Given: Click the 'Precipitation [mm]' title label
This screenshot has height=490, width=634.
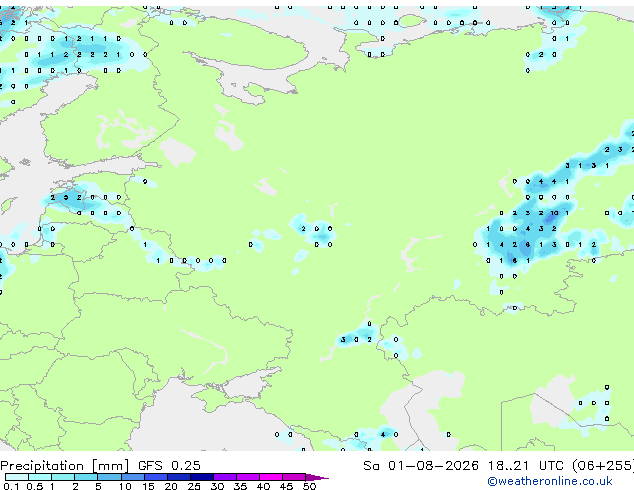Looking at the screenshot, I should 65,466.
